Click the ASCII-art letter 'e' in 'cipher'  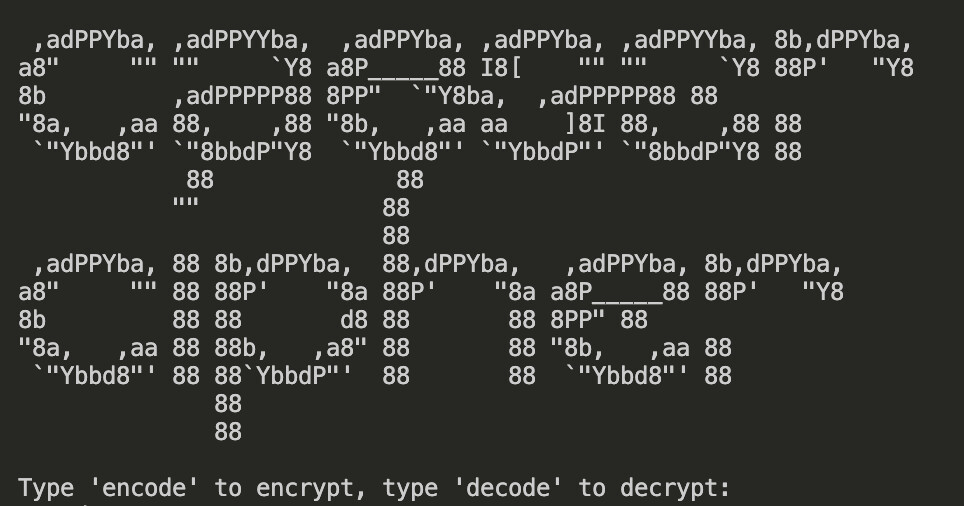click(x=620, y=320)
